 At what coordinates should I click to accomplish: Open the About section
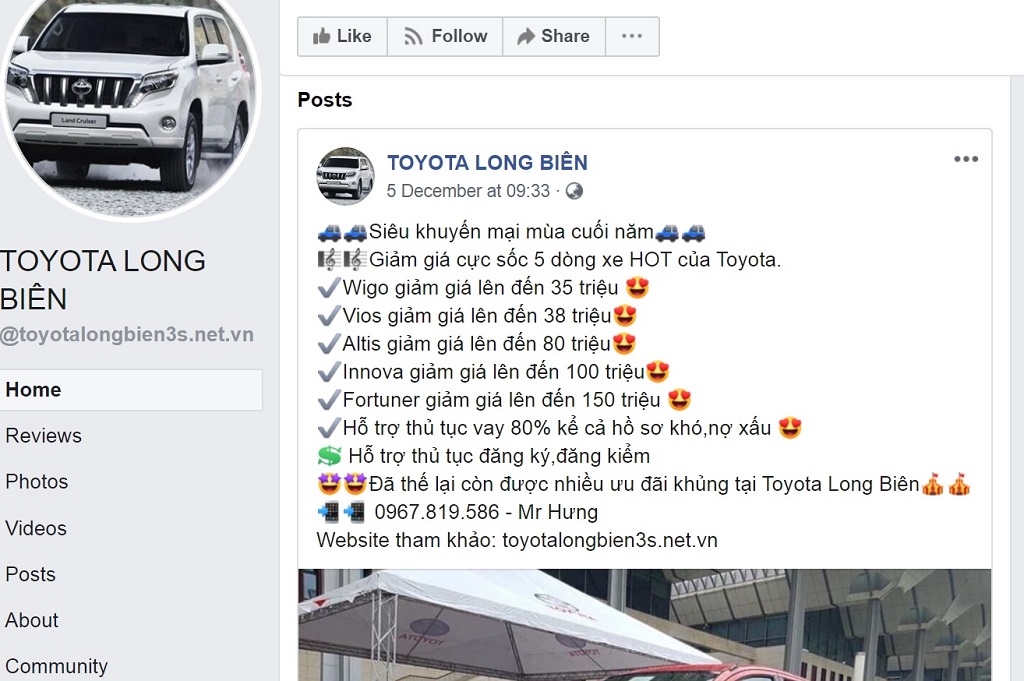coord(31,620)
